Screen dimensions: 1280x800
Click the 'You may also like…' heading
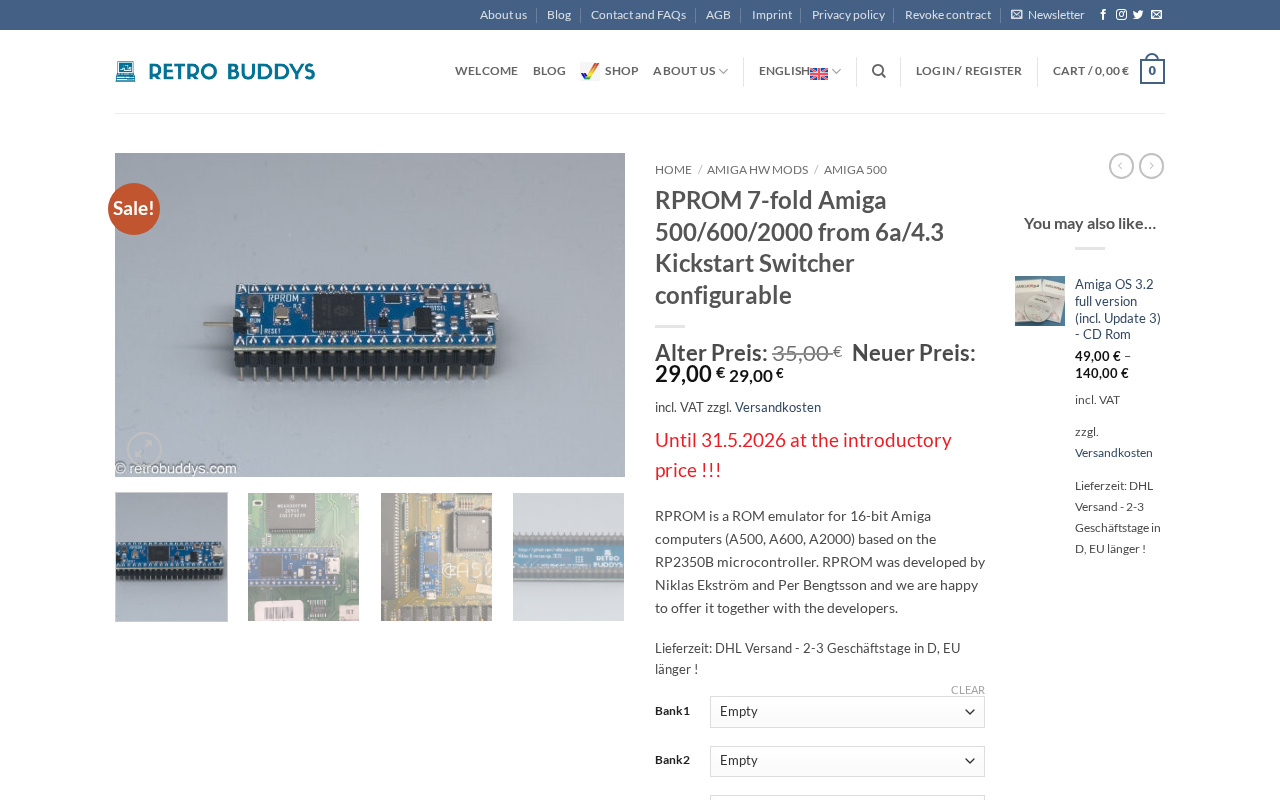(x=1090, y=223)
